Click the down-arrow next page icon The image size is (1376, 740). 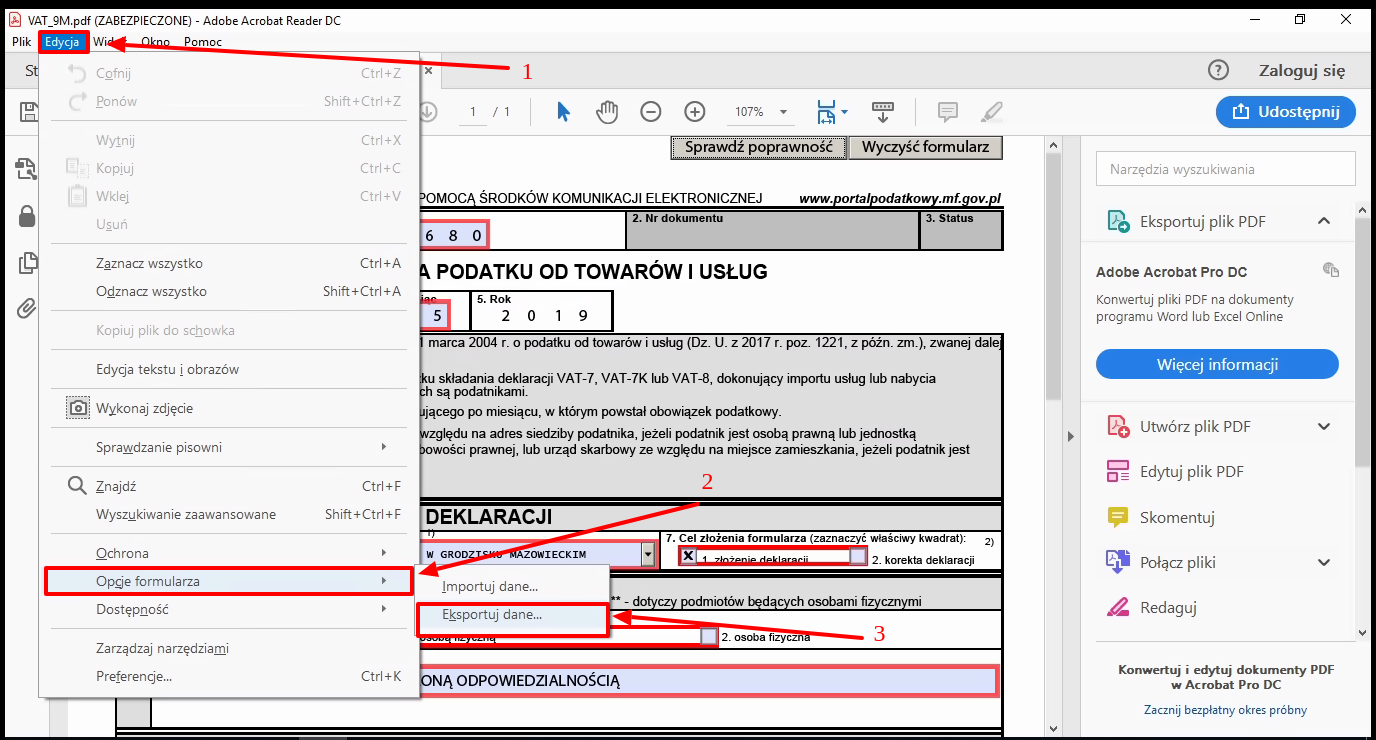click(428, 111)
